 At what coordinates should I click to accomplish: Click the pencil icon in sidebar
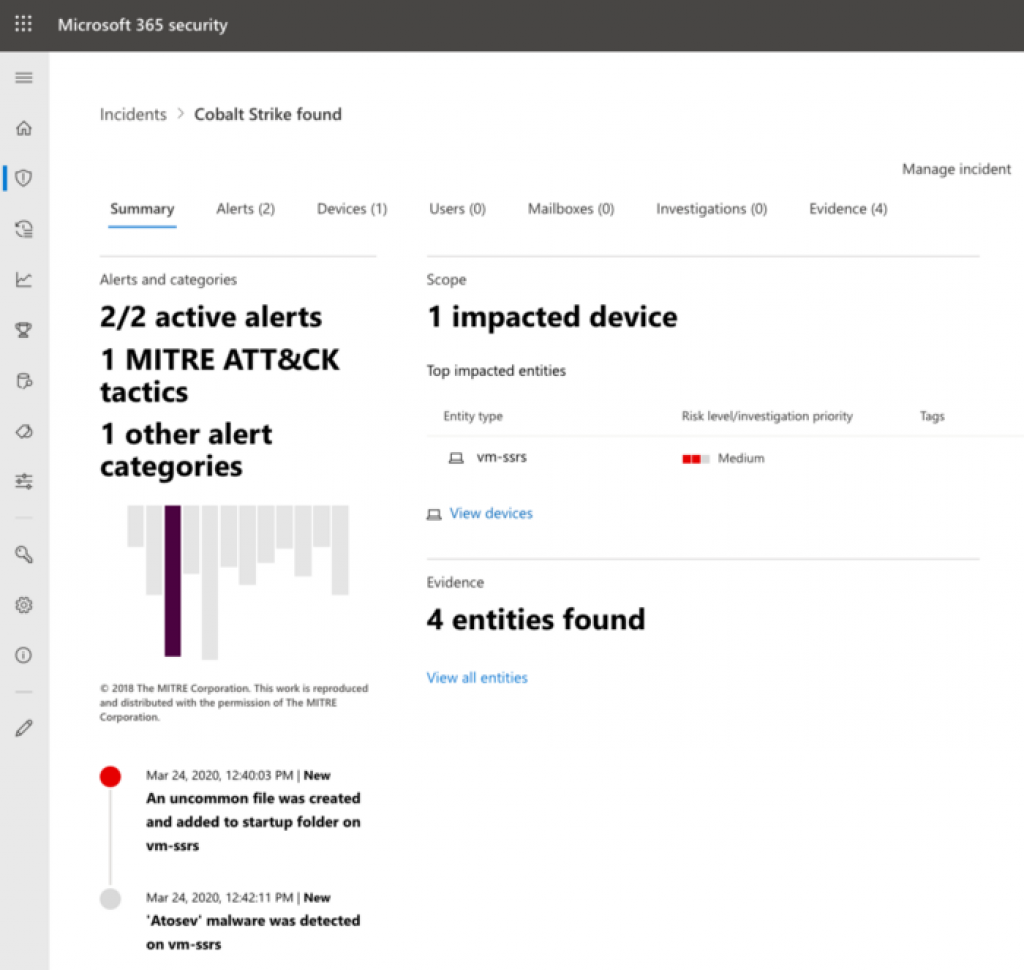coord(24,728)
